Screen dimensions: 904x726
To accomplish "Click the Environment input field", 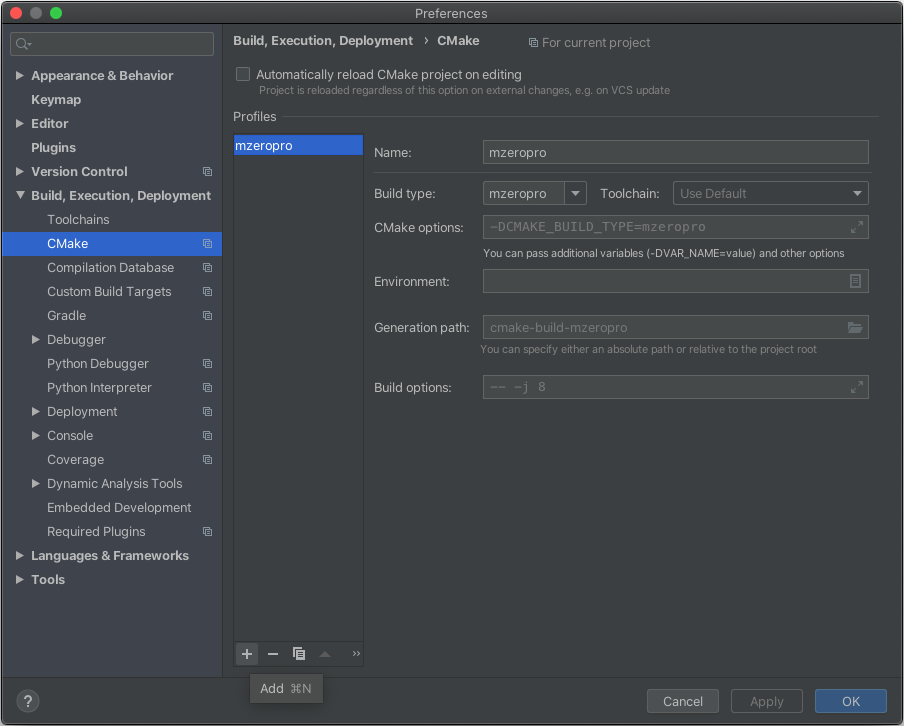I will pyautogui.click(x=675, y=281).
